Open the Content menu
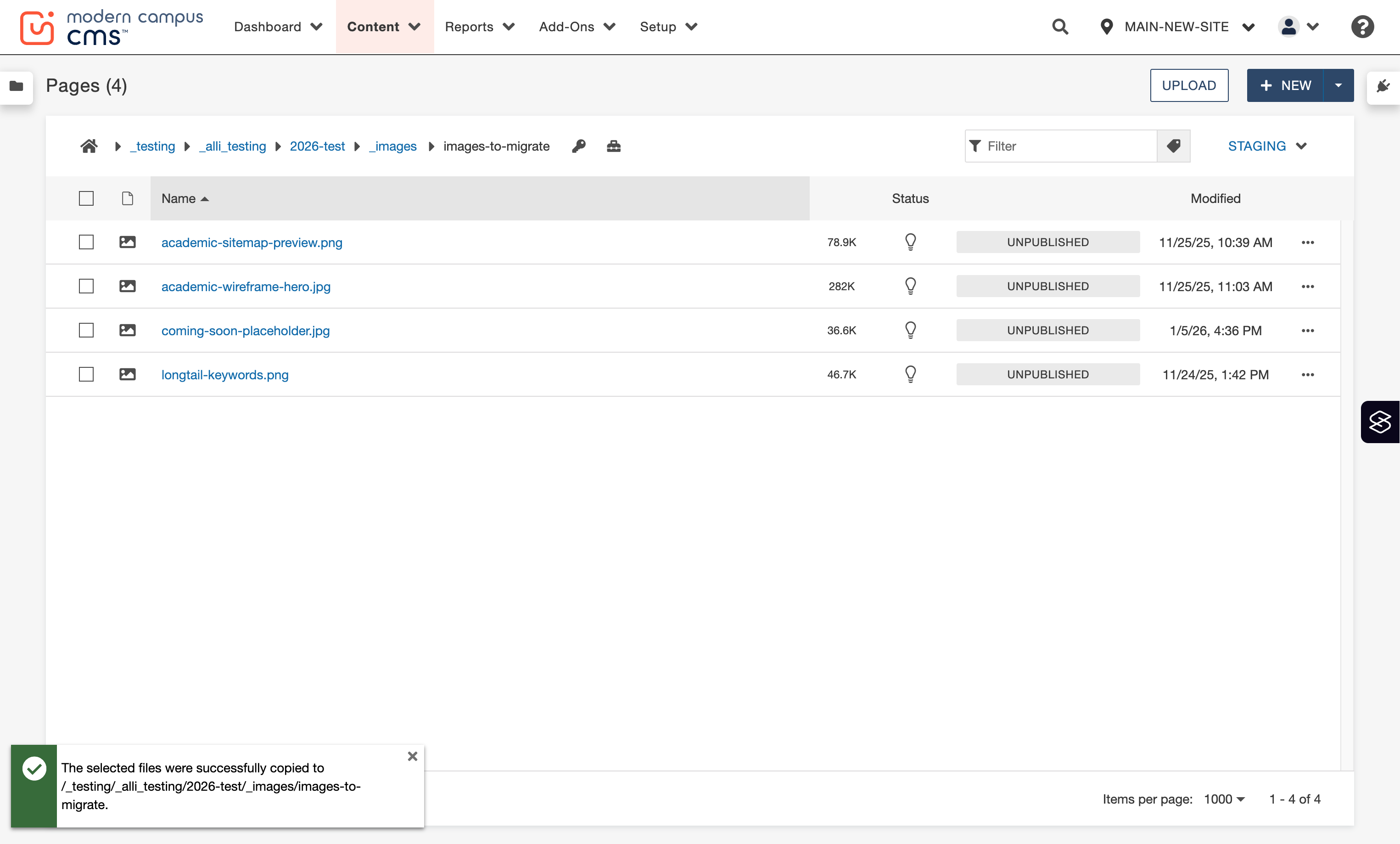This screenshot has width=1400, height=844. tap(384, 27)
